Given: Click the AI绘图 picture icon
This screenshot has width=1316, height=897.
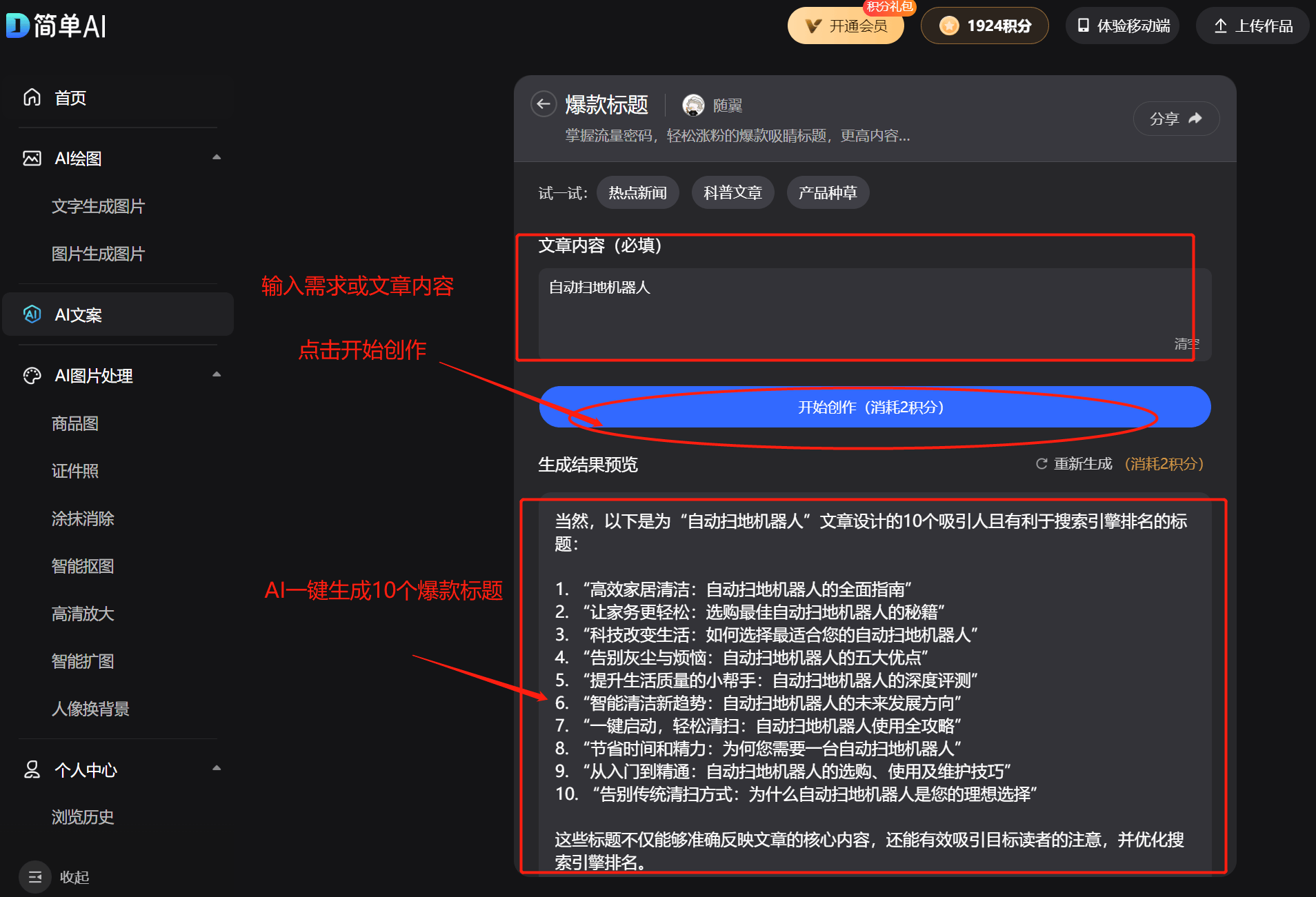Looking at the screenshot, I should pos(32,158).
